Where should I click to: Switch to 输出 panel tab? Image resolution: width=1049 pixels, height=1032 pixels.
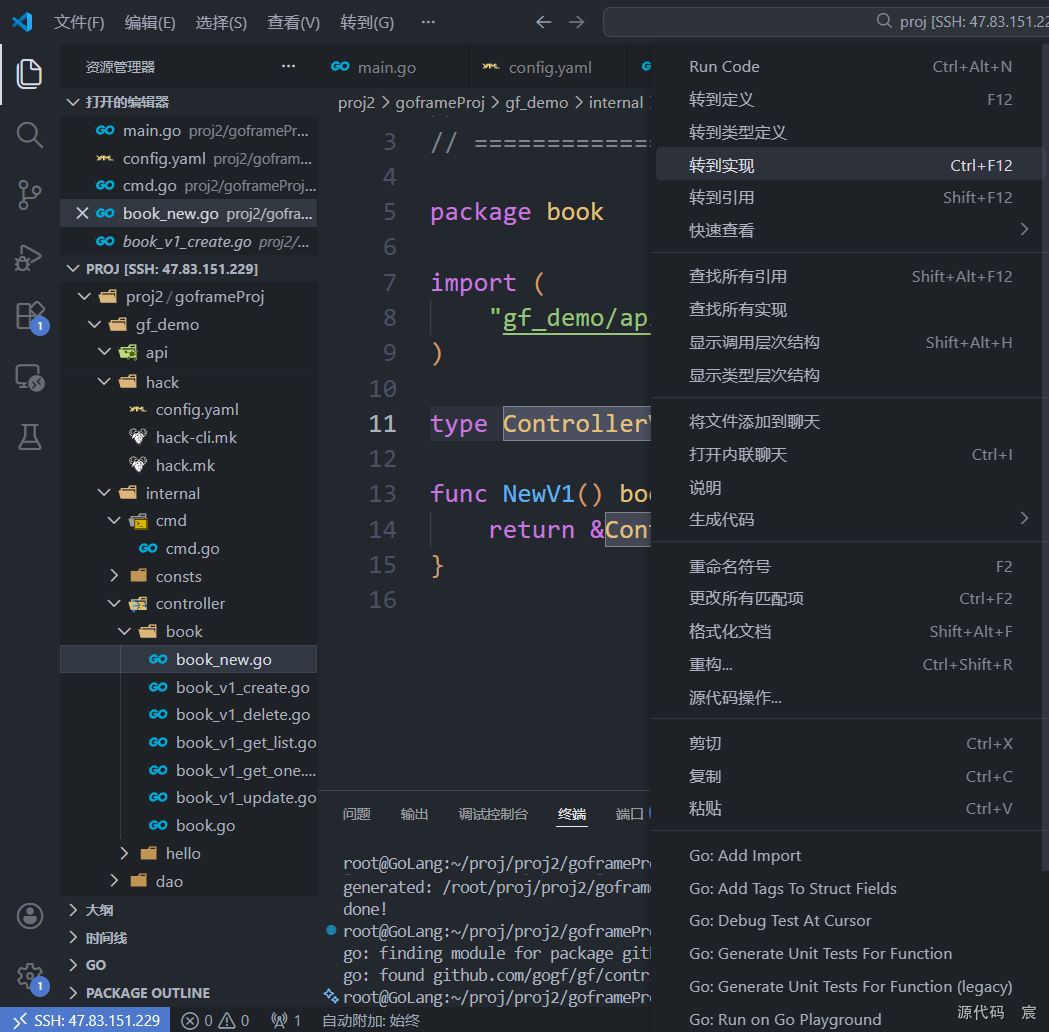coord(414,814)
